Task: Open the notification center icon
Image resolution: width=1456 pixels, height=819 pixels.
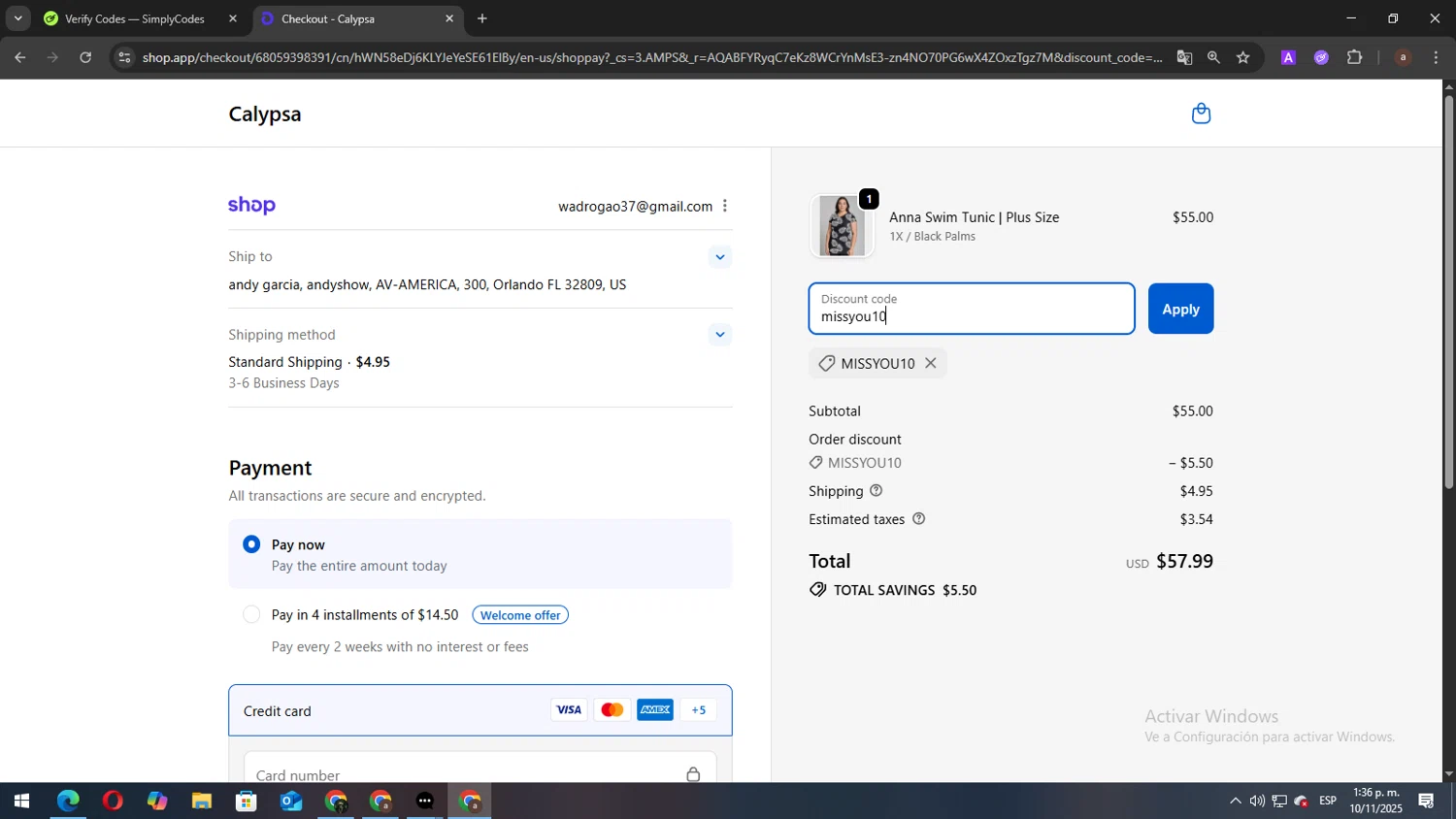Action: coord(1426,801)
